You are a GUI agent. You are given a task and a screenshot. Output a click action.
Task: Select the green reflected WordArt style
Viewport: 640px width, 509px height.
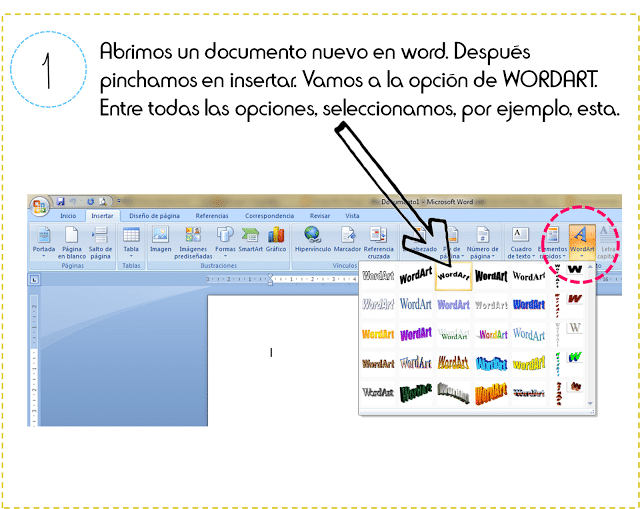click(x=453, y=334)
